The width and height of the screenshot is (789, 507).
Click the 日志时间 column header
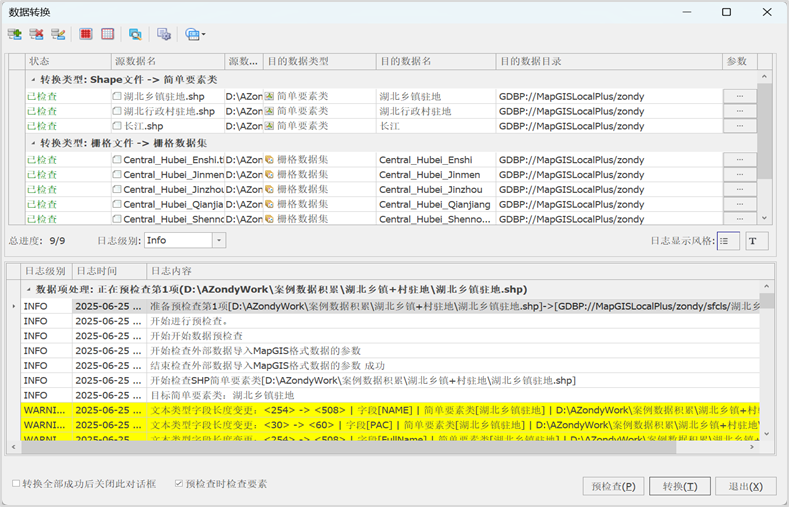coord(109,271)
